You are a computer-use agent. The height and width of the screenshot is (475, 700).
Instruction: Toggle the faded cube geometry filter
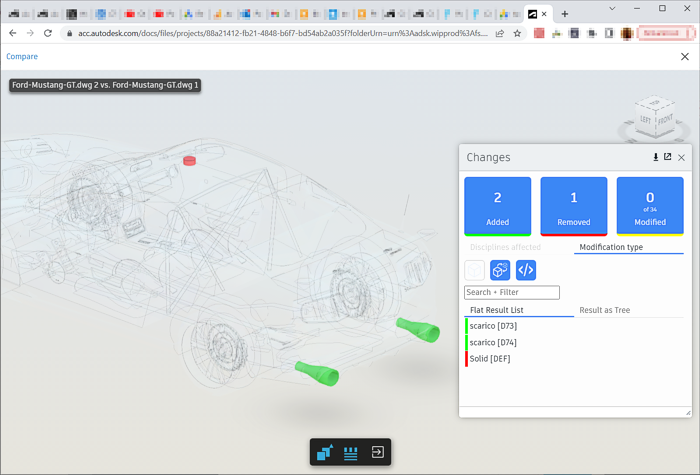point(475,270)
